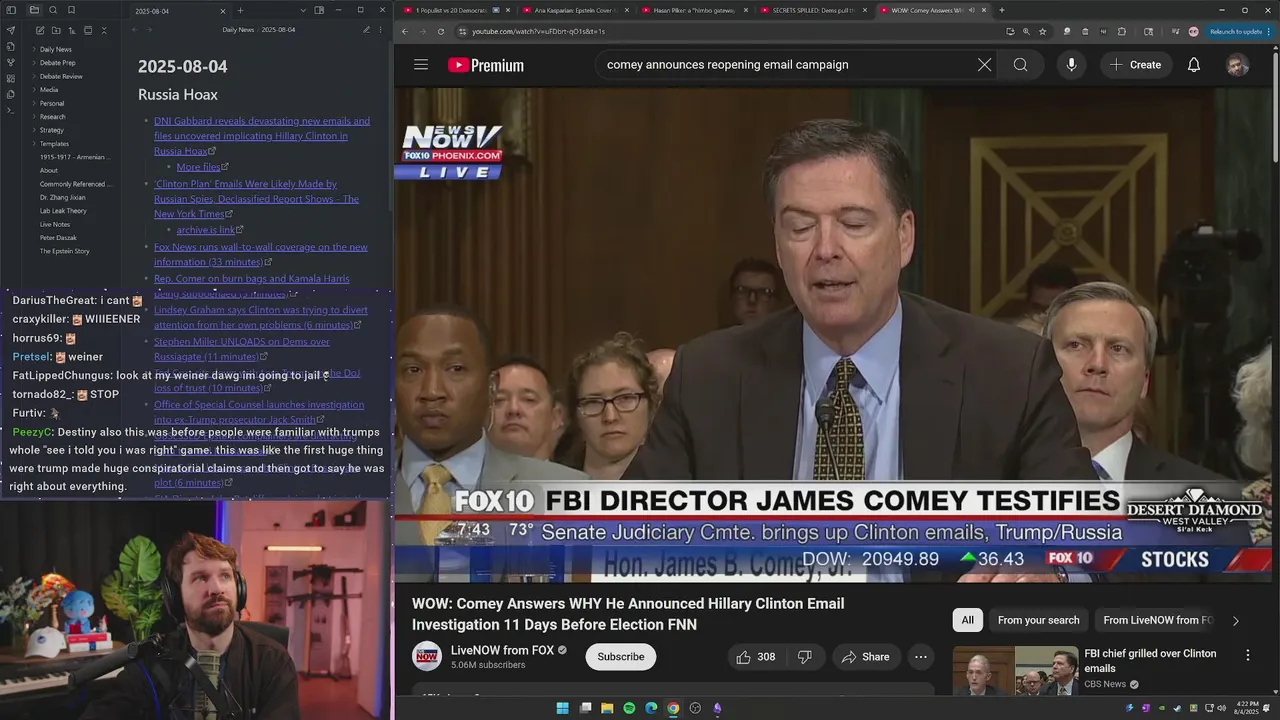Share the Comey video

tap(866, 657)
